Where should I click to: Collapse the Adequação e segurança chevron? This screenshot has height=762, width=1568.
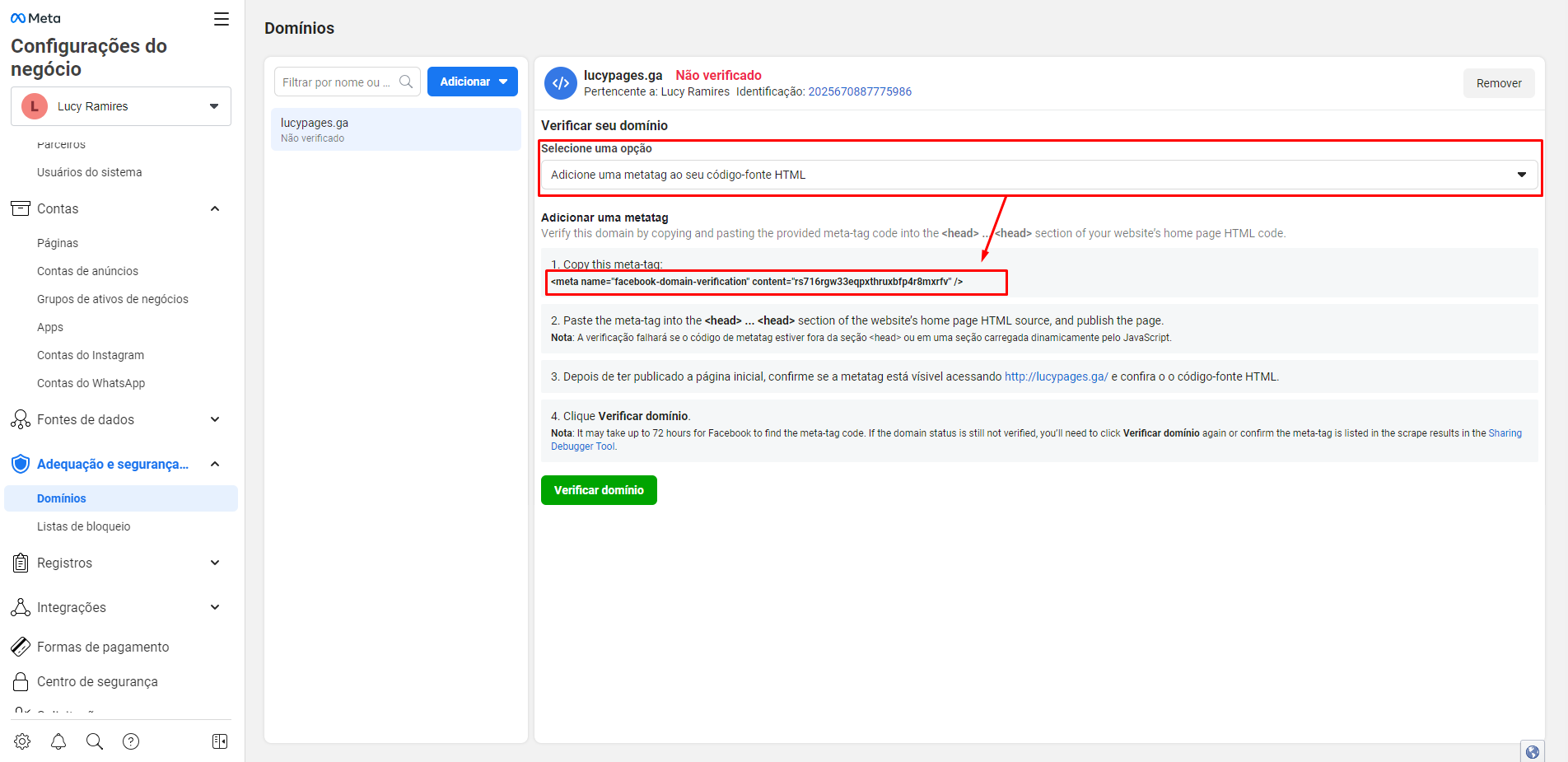point(215,464)
